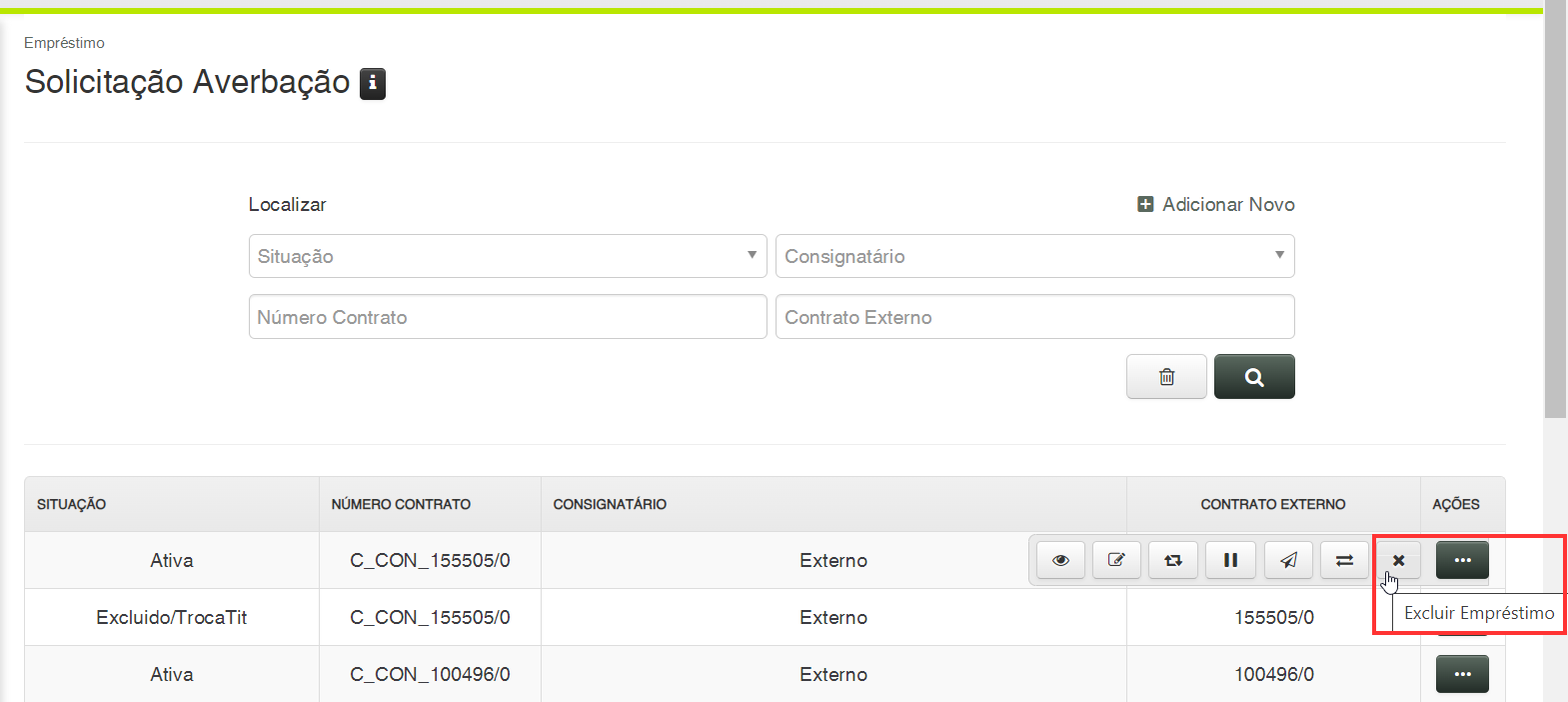Screen dimensions: 1568x702
Task: Click the info icon beside Solicitação Averbação
Action: point(373,83)
